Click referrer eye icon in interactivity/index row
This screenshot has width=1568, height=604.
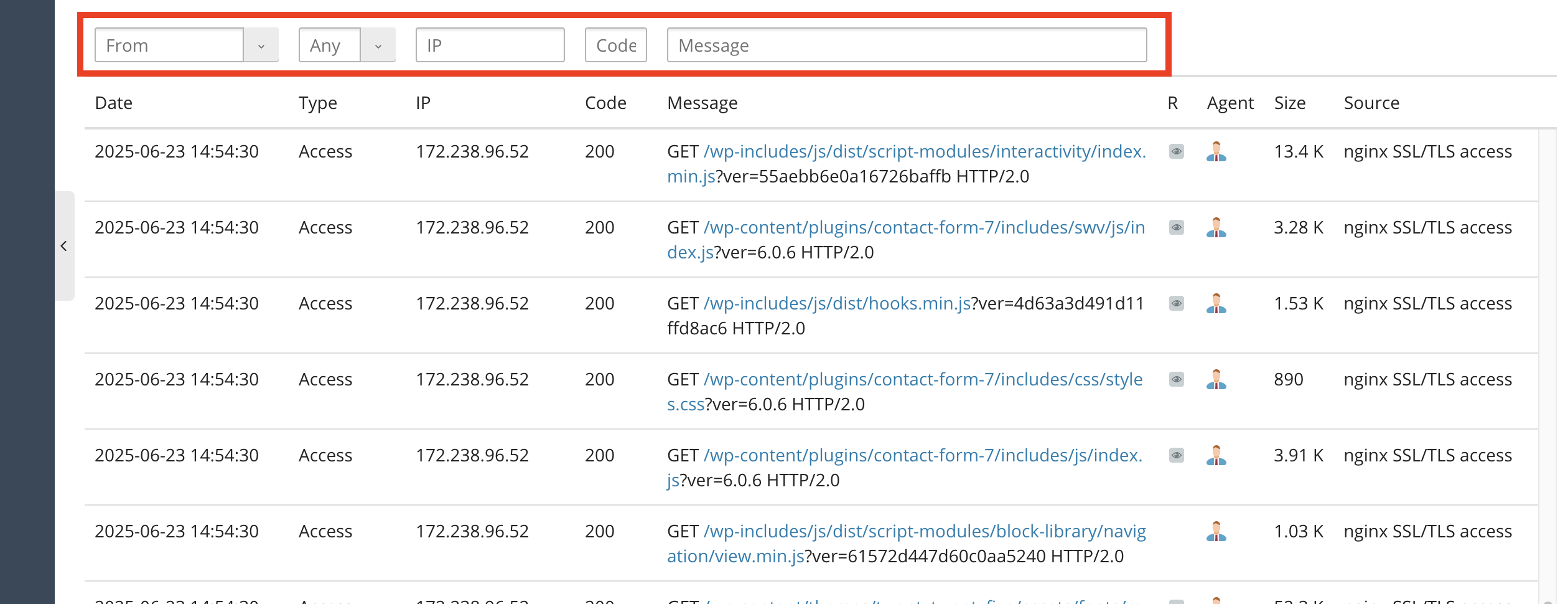(x=1176, y=151)
